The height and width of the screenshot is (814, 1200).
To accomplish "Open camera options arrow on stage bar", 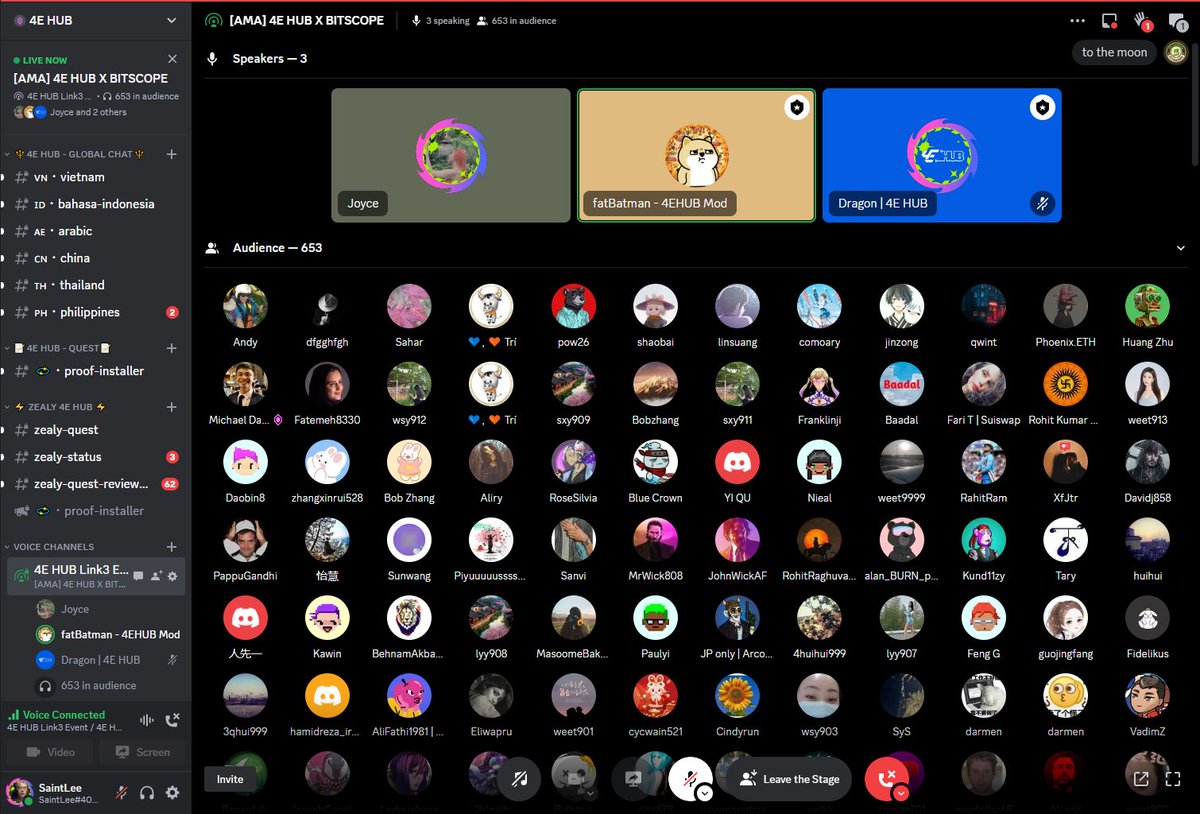I will 590,793.
